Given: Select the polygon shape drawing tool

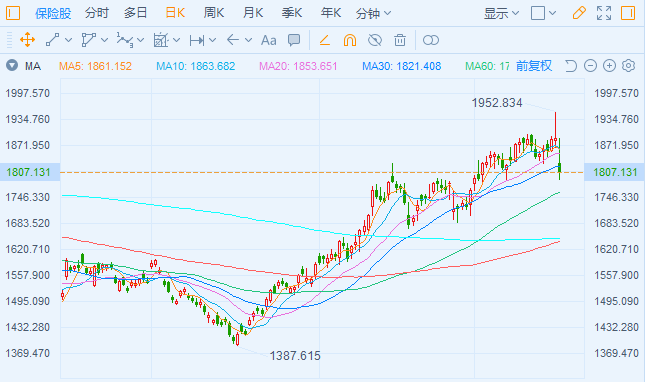Looking at the screenshot, I should point(88,40).
